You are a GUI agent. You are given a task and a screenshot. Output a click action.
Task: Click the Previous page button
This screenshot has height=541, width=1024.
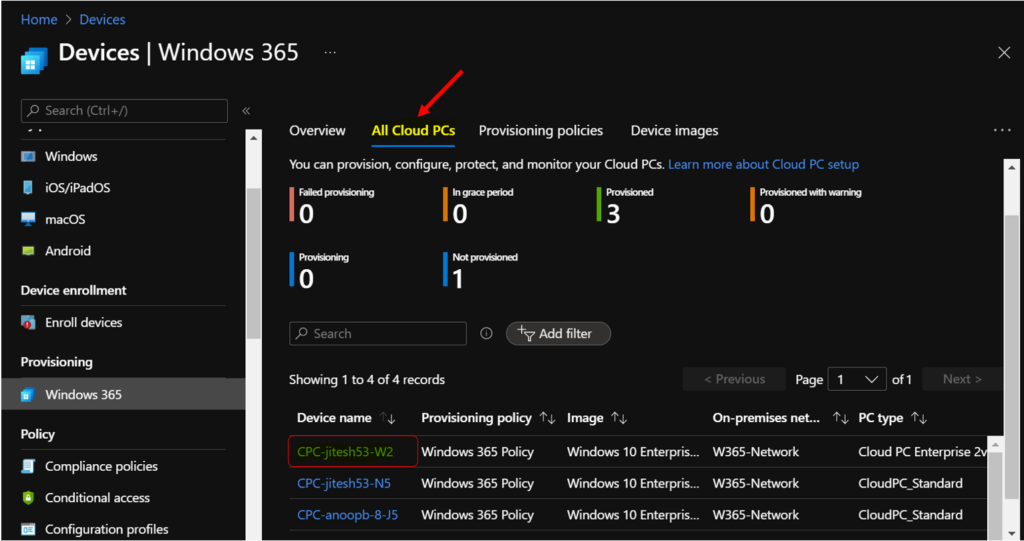click(734, 380)
